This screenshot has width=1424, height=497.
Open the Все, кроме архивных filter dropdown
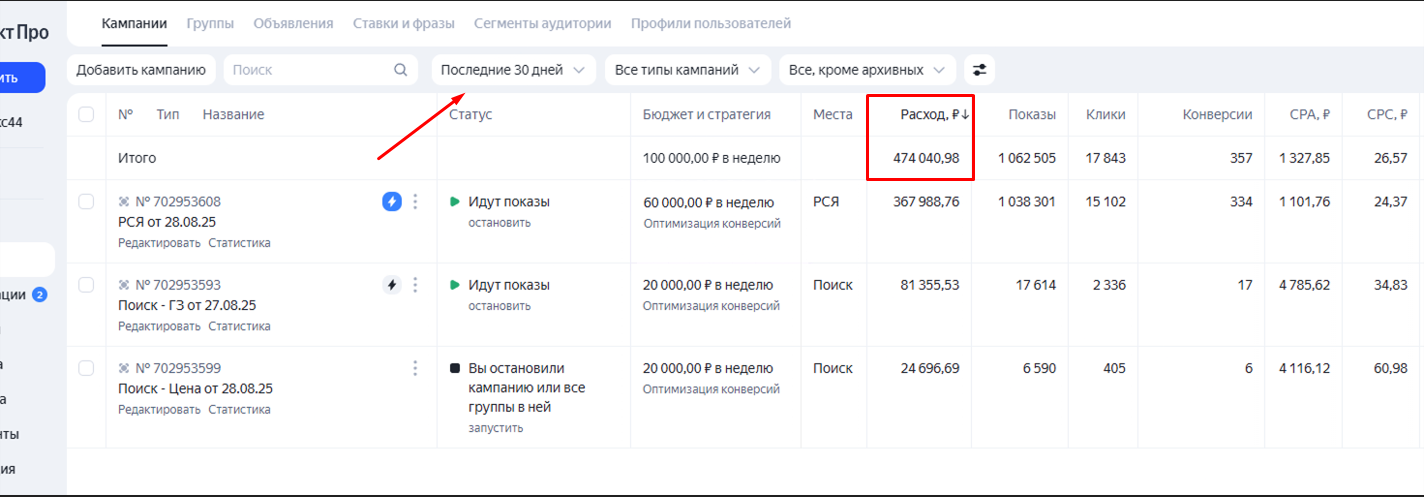coord(866,70)
